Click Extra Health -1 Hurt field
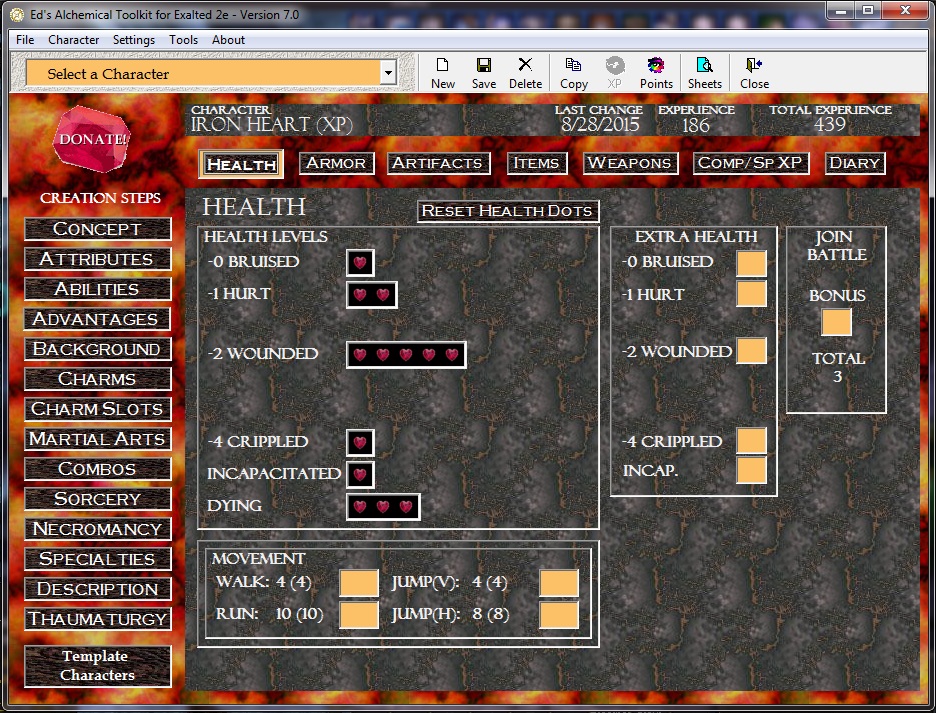Screen dimensions: 936x713 [x=751, y=294]
